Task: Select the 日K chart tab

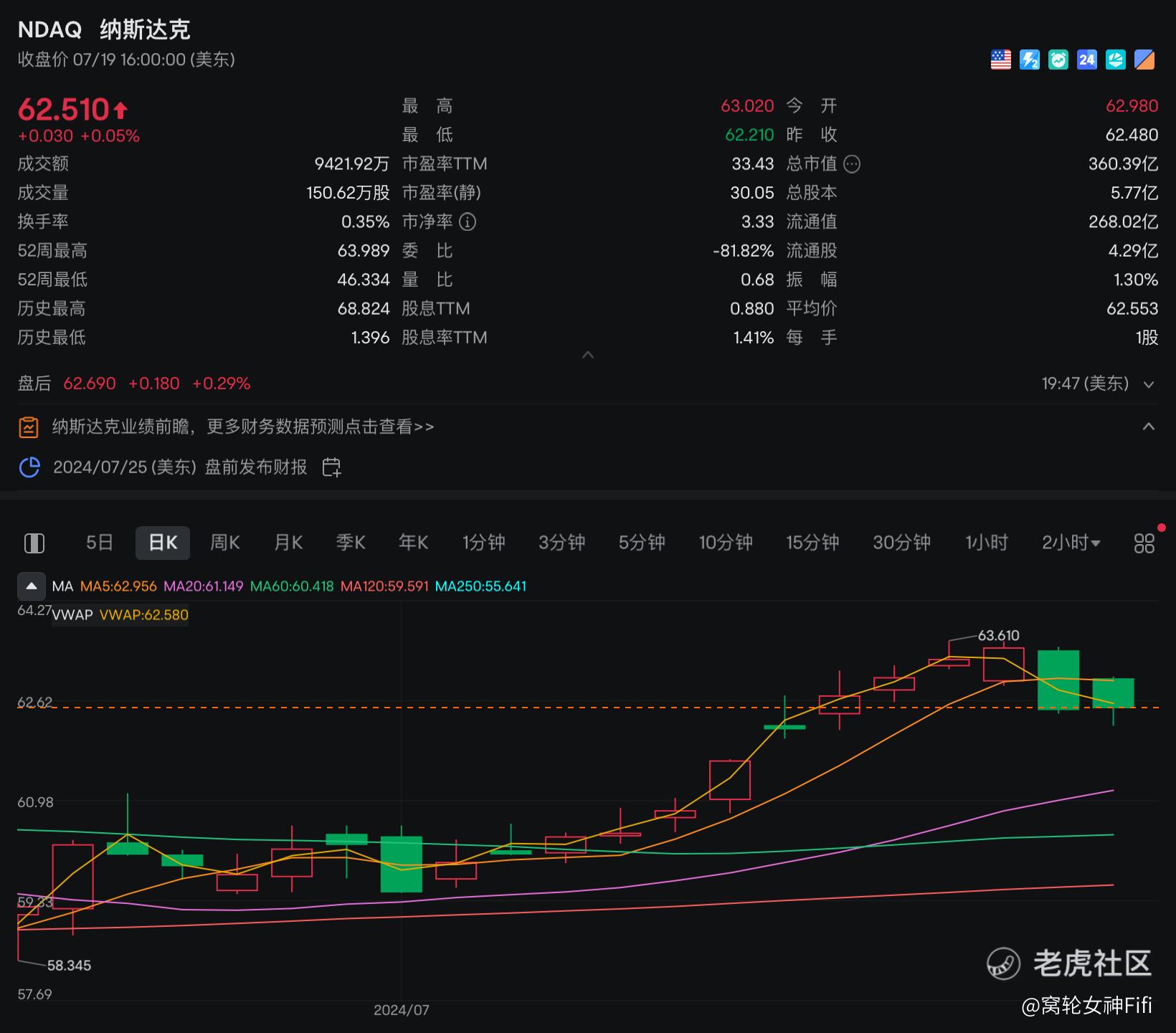Action: coord(163,543)
